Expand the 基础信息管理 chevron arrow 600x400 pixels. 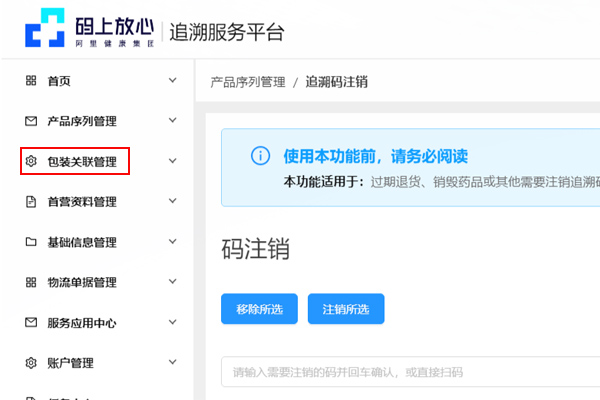pos(172,242)
